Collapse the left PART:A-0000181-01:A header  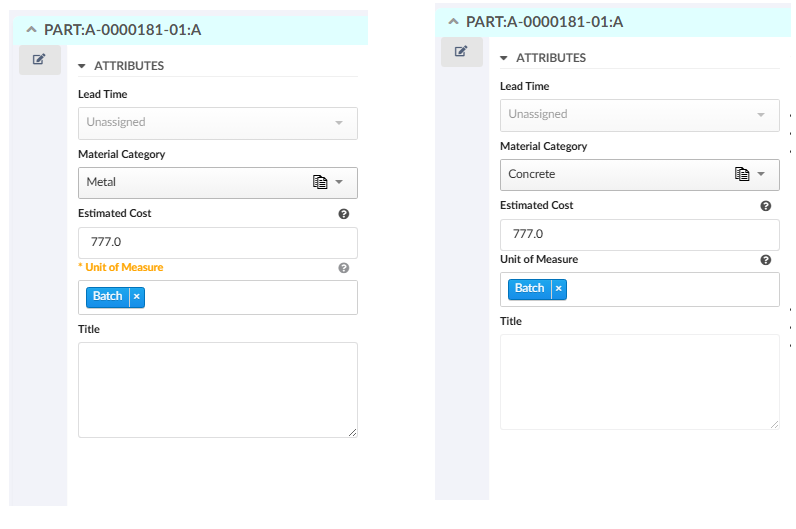[30, 30]
